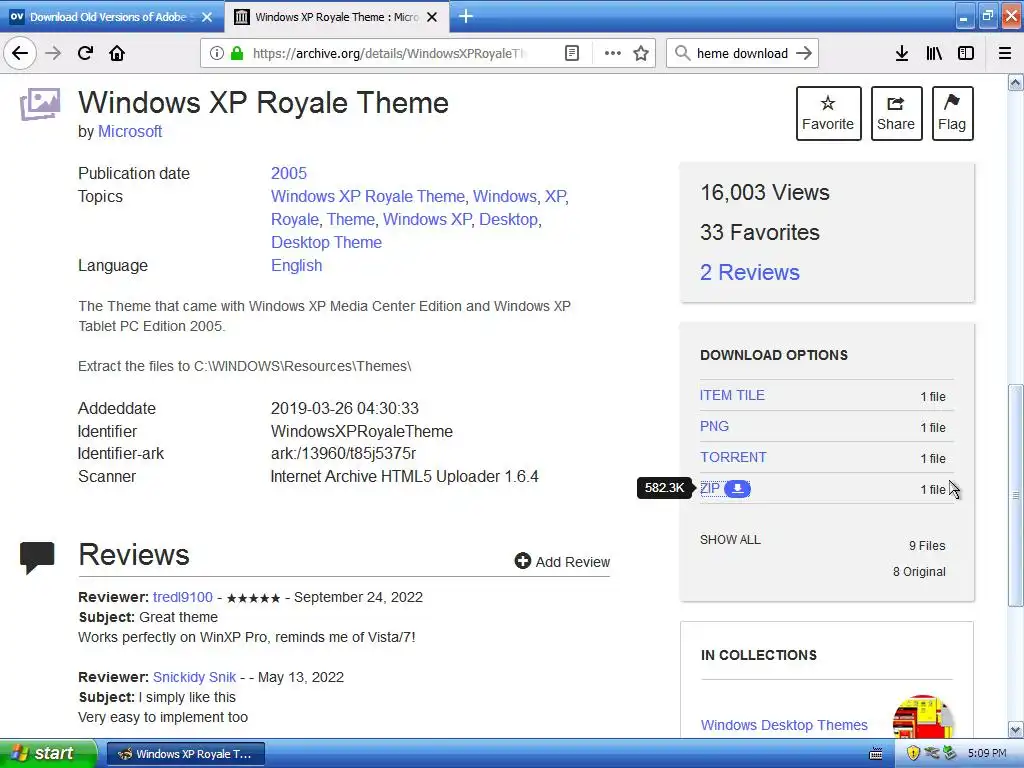Download the TORRENT file
The height and width of the screenshot is (768, 1024).
pyautogui.click(x=733, y=457)
